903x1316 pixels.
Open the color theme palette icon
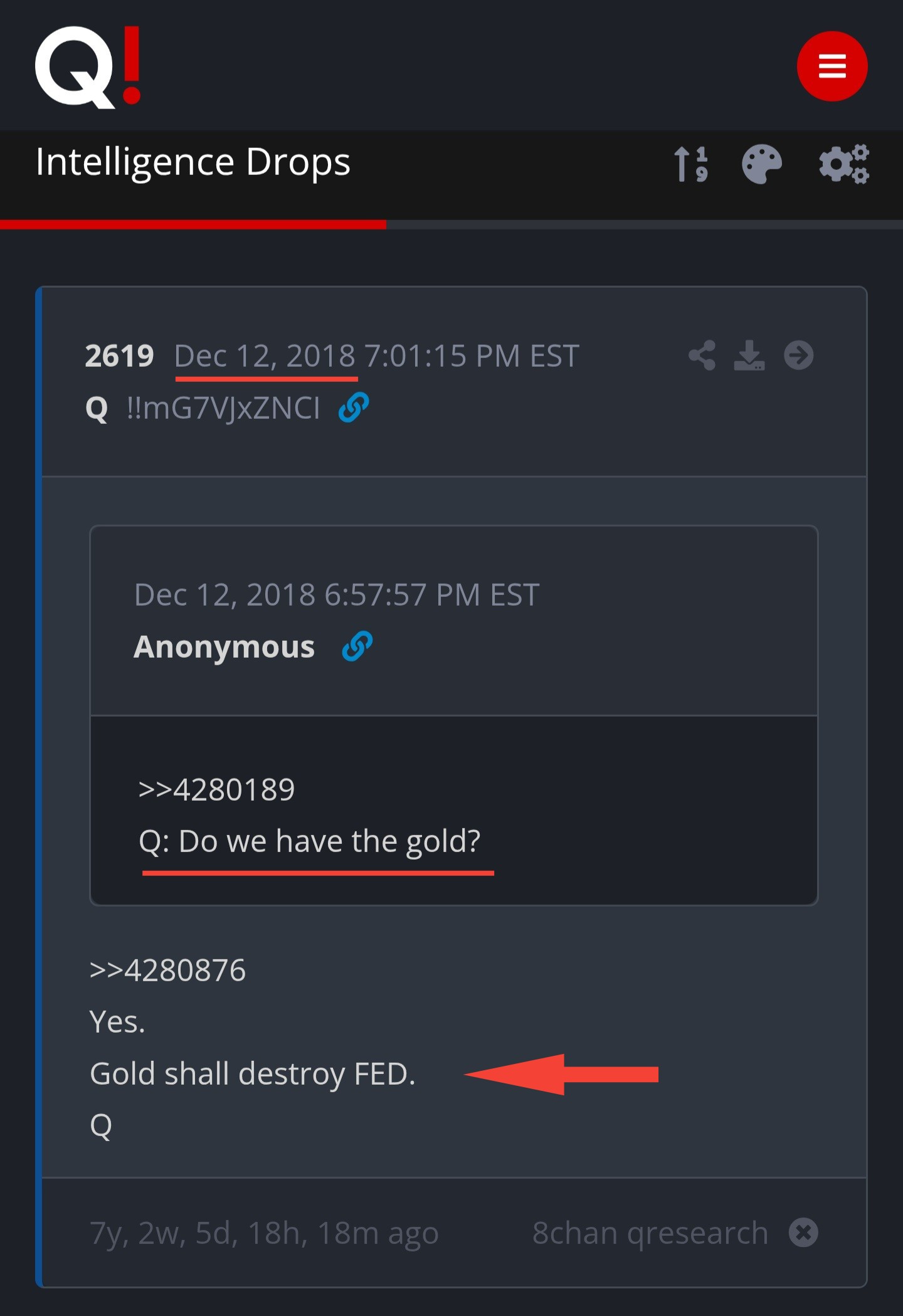[762, 164]
